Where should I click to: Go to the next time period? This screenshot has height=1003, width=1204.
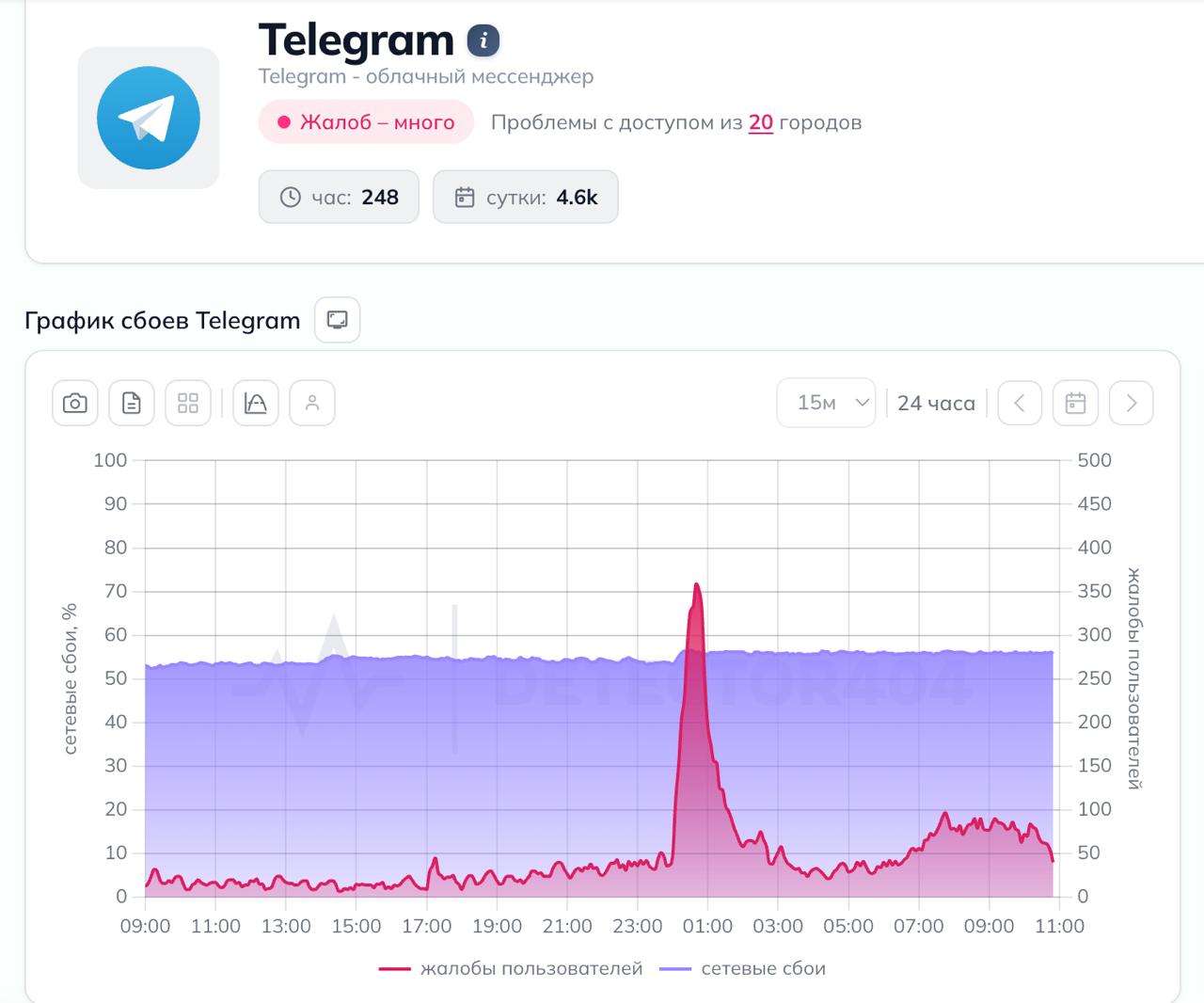(x=1132, y=404)
